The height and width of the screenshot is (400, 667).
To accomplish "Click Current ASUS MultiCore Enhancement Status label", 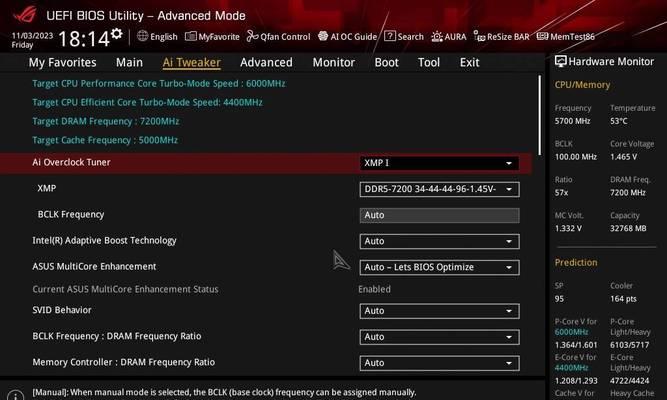I will [x=125, y=289].
